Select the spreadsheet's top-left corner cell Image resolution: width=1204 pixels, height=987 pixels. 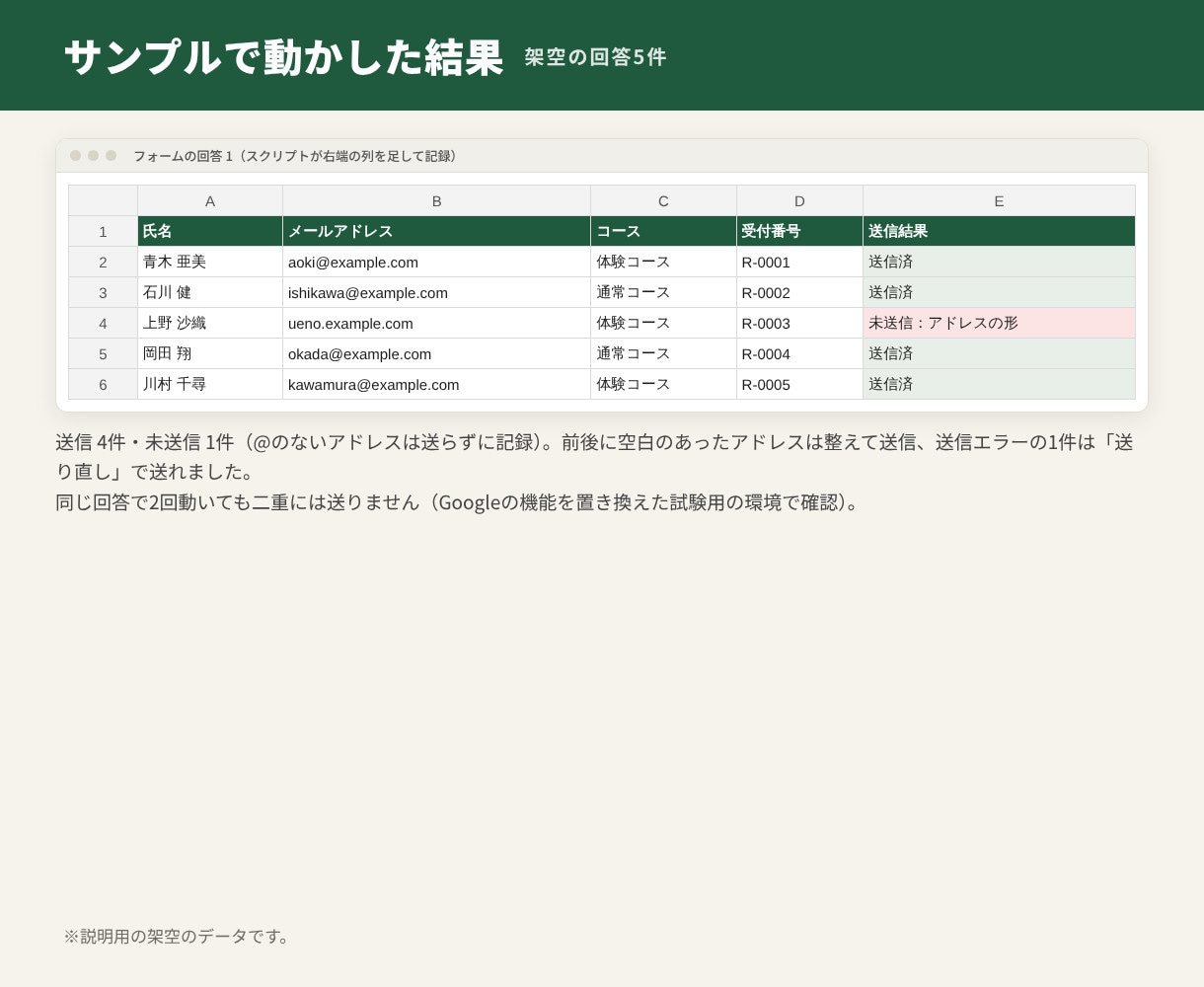pyautogui.click(x=104, y=200)
